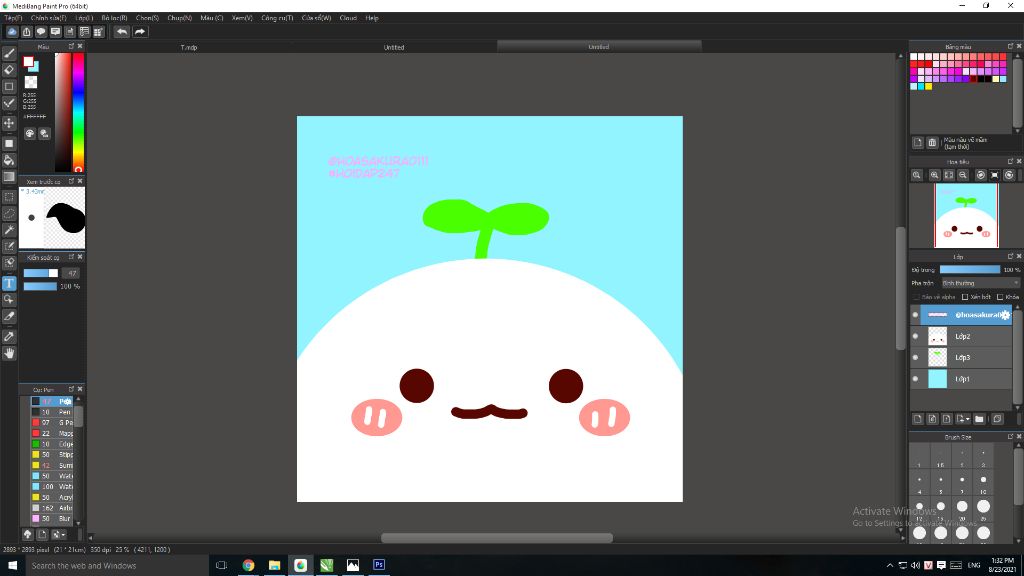Select the Brush tool
The image size is (1024, 576).
tap(9, 53)
